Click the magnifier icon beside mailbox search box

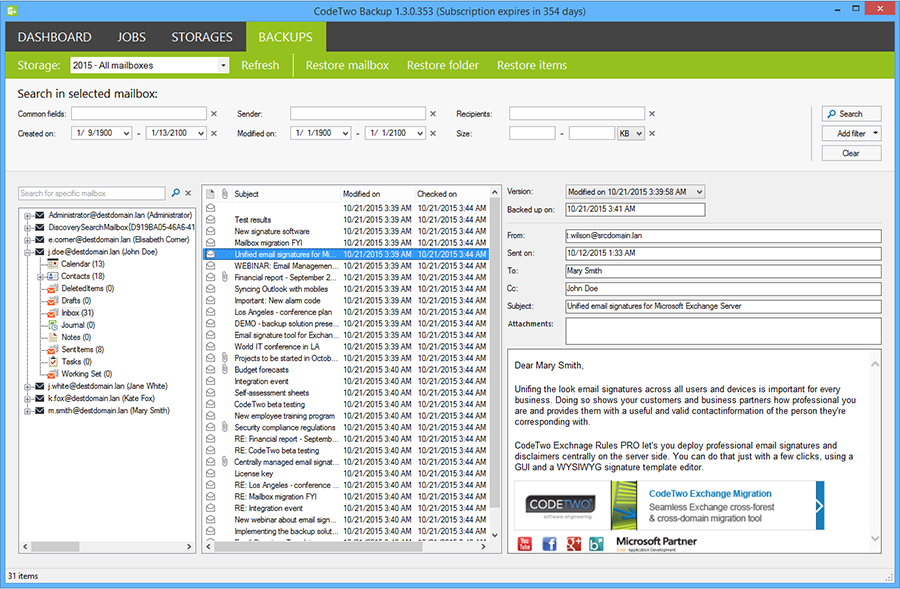176,193
